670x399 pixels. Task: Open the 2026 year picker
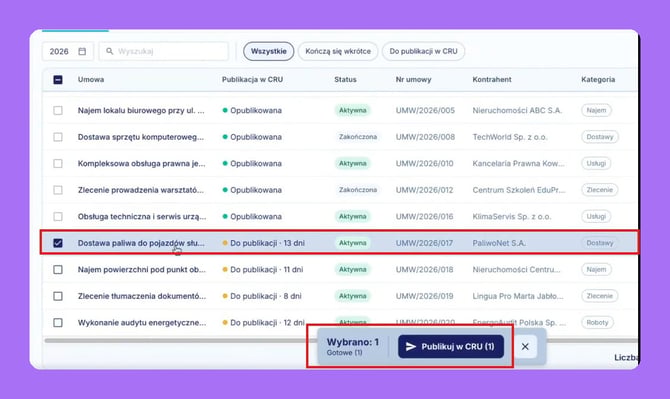pos(68,51)
